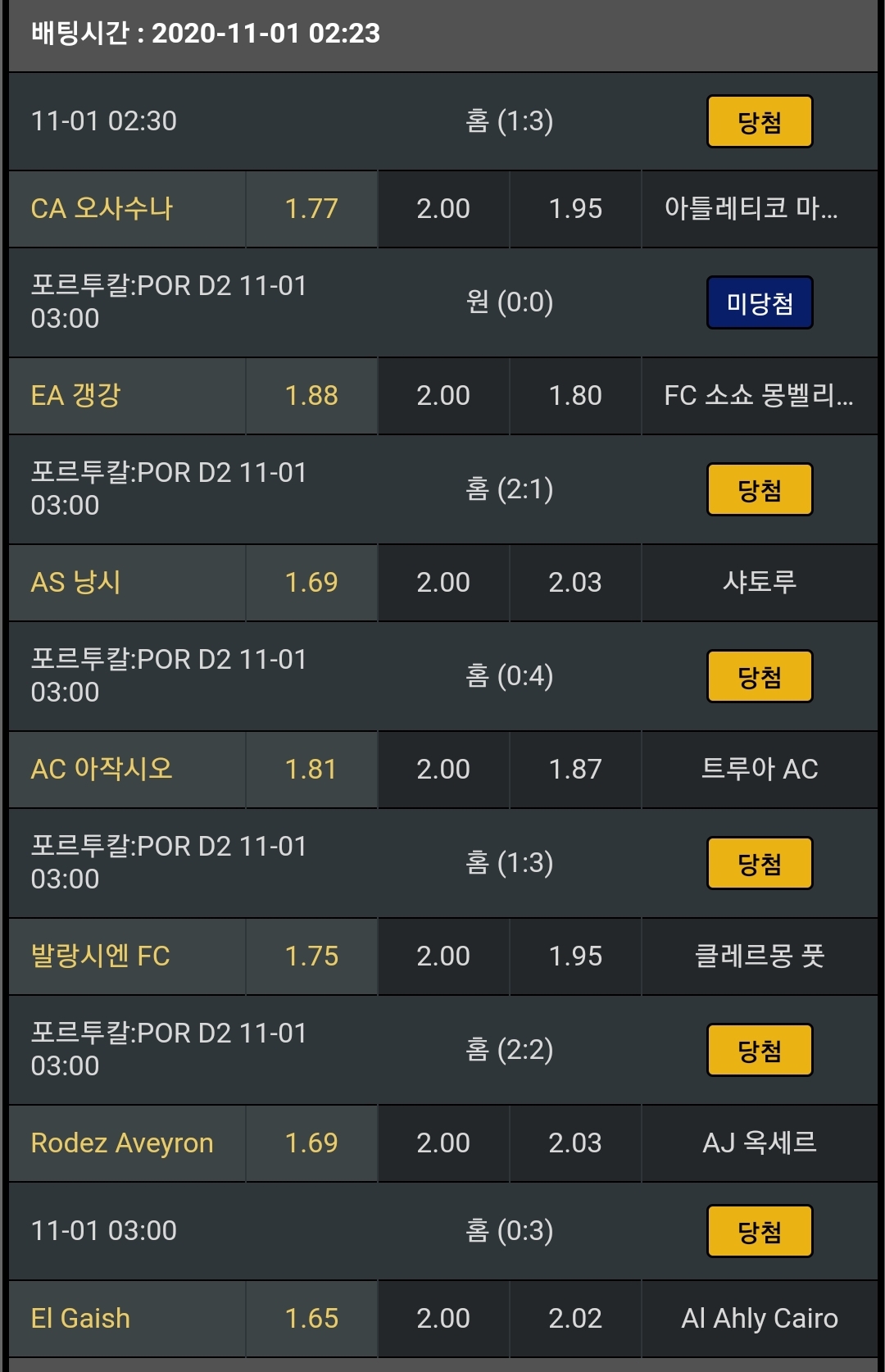Select the 발랑시엔 FC team cell
The image size is (885, 1372).
click(127, 956)
